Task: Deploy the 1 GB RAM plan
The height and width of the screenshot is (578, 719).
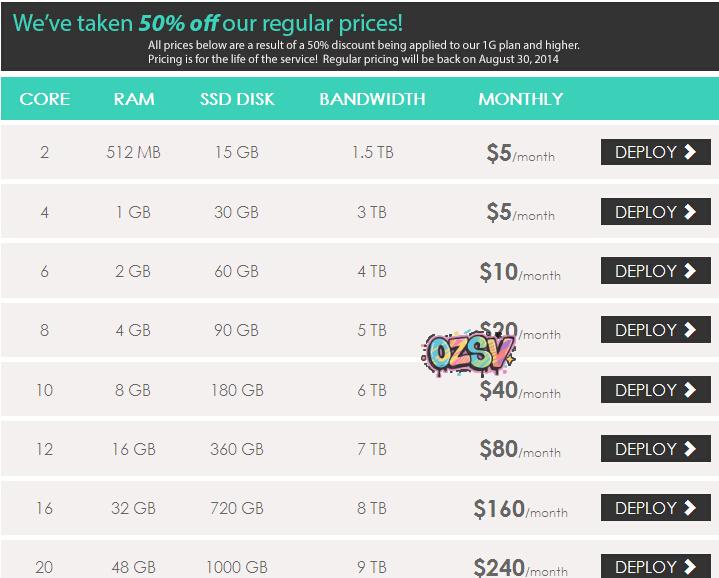Action: point(655,212)
